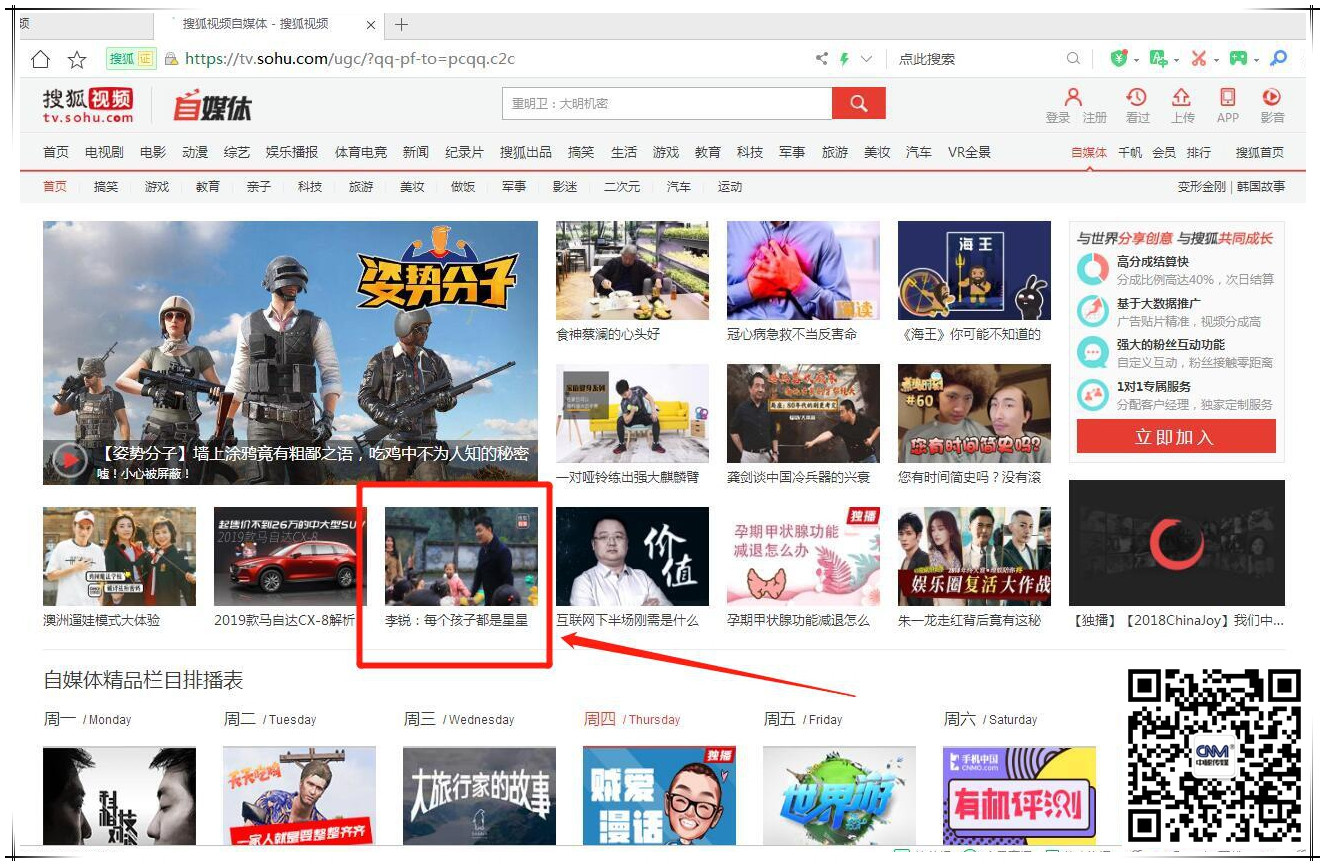
Task: Select the 周六 Saturday schedule tab
Action: click(991, 719)
